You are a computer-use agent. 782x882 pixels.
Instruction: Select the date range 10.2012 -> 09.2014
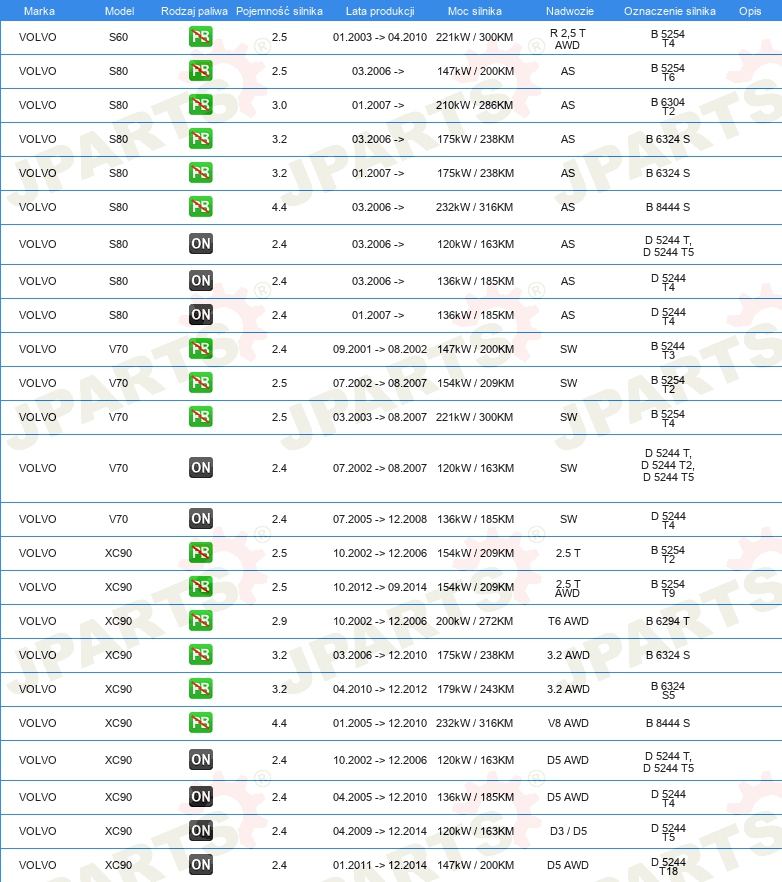point(380,587)
